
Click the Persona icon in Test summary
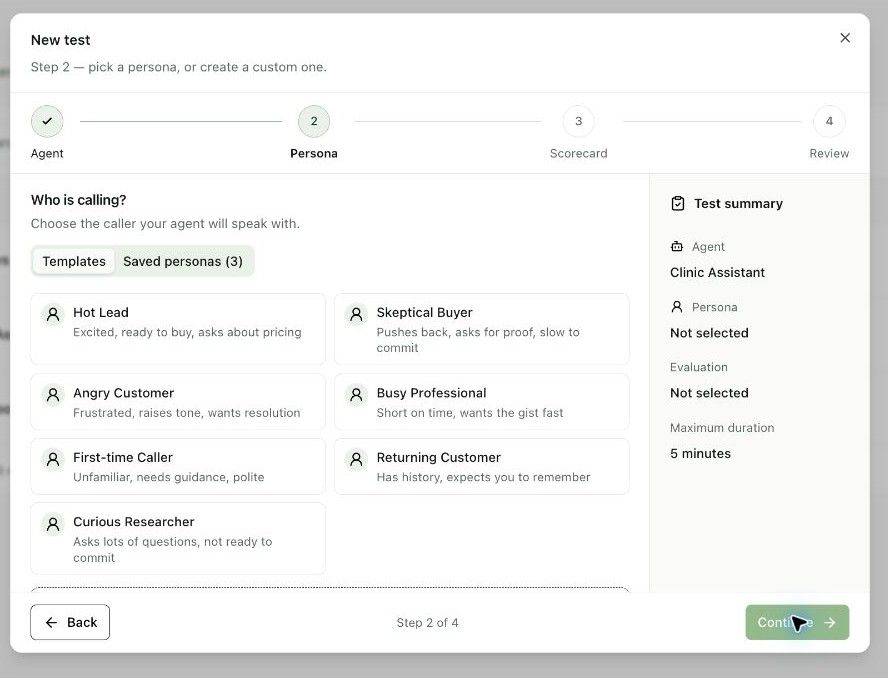(677, 306)
